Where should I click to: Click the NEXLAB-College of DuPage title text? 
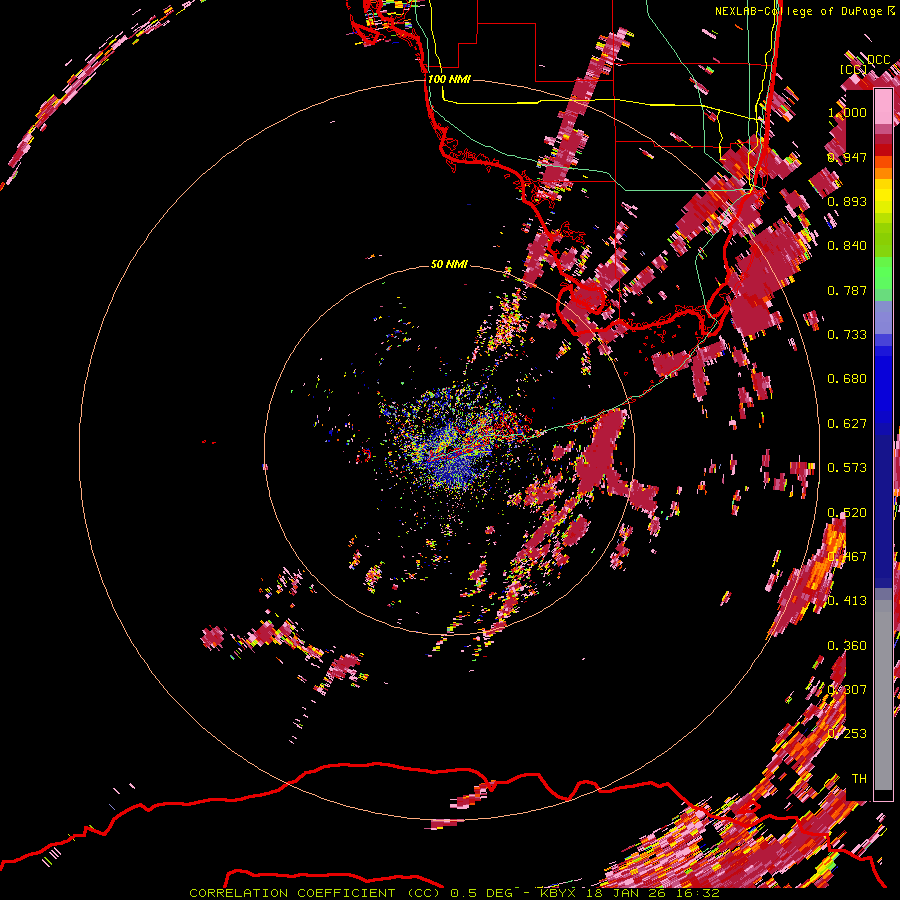click(x=798, y=11)
